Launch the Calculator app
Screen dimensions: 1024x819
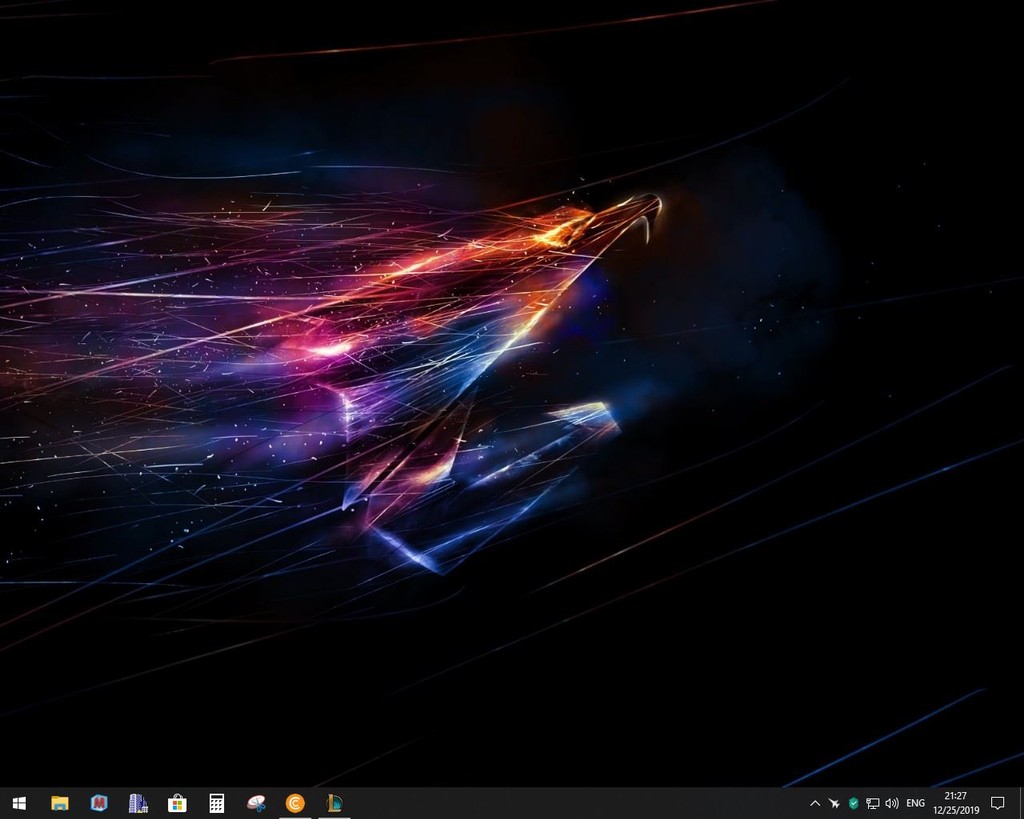coord(216,803)
